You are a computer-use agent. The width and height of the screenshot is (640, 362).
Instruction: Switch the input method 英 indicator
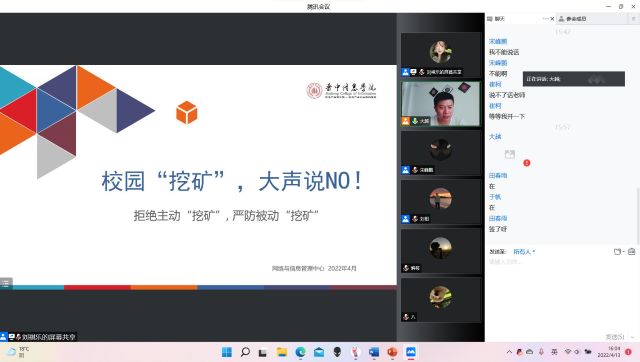pos(554,352)
